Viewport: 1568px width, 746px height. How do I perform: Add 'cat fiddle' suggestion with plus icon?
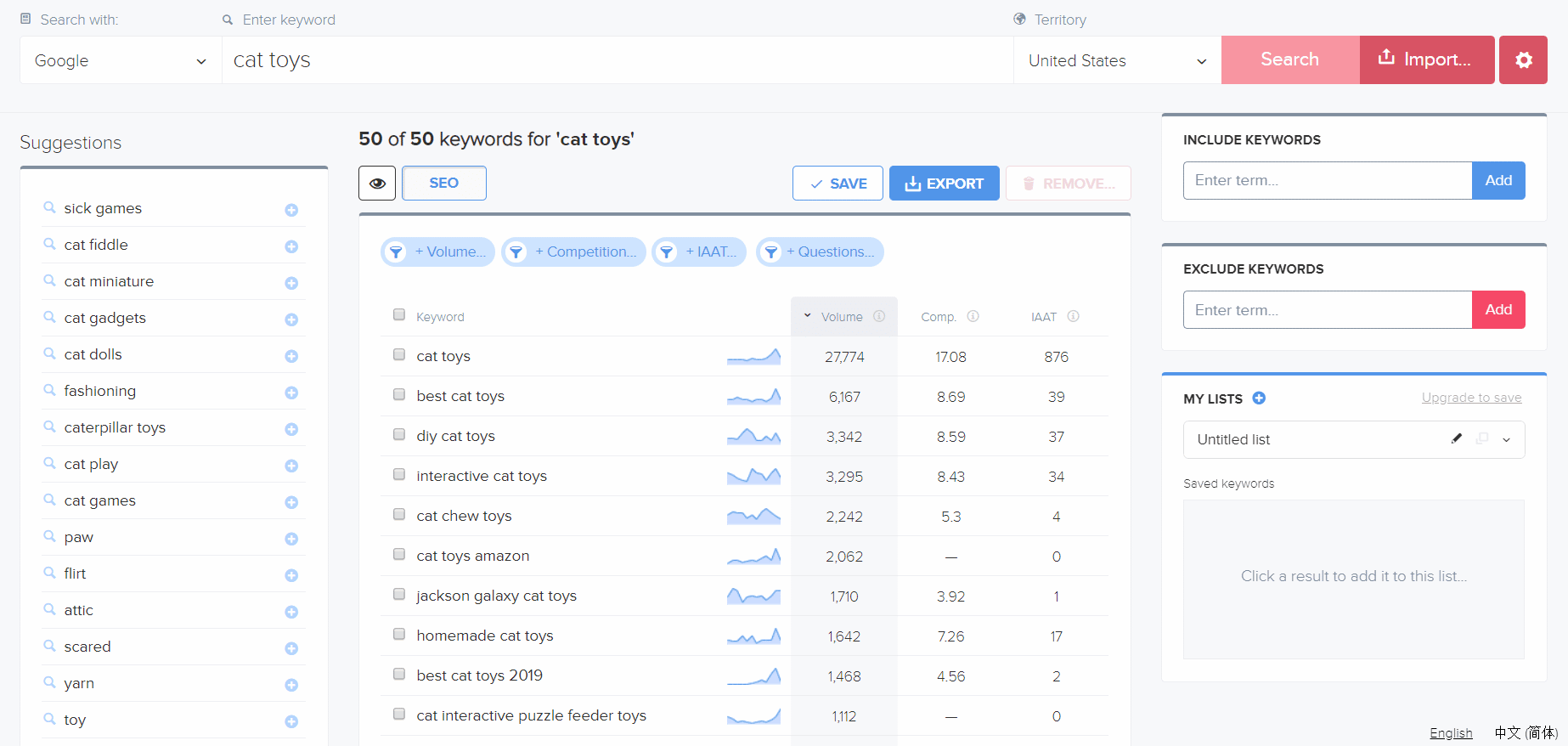(291, 246)
